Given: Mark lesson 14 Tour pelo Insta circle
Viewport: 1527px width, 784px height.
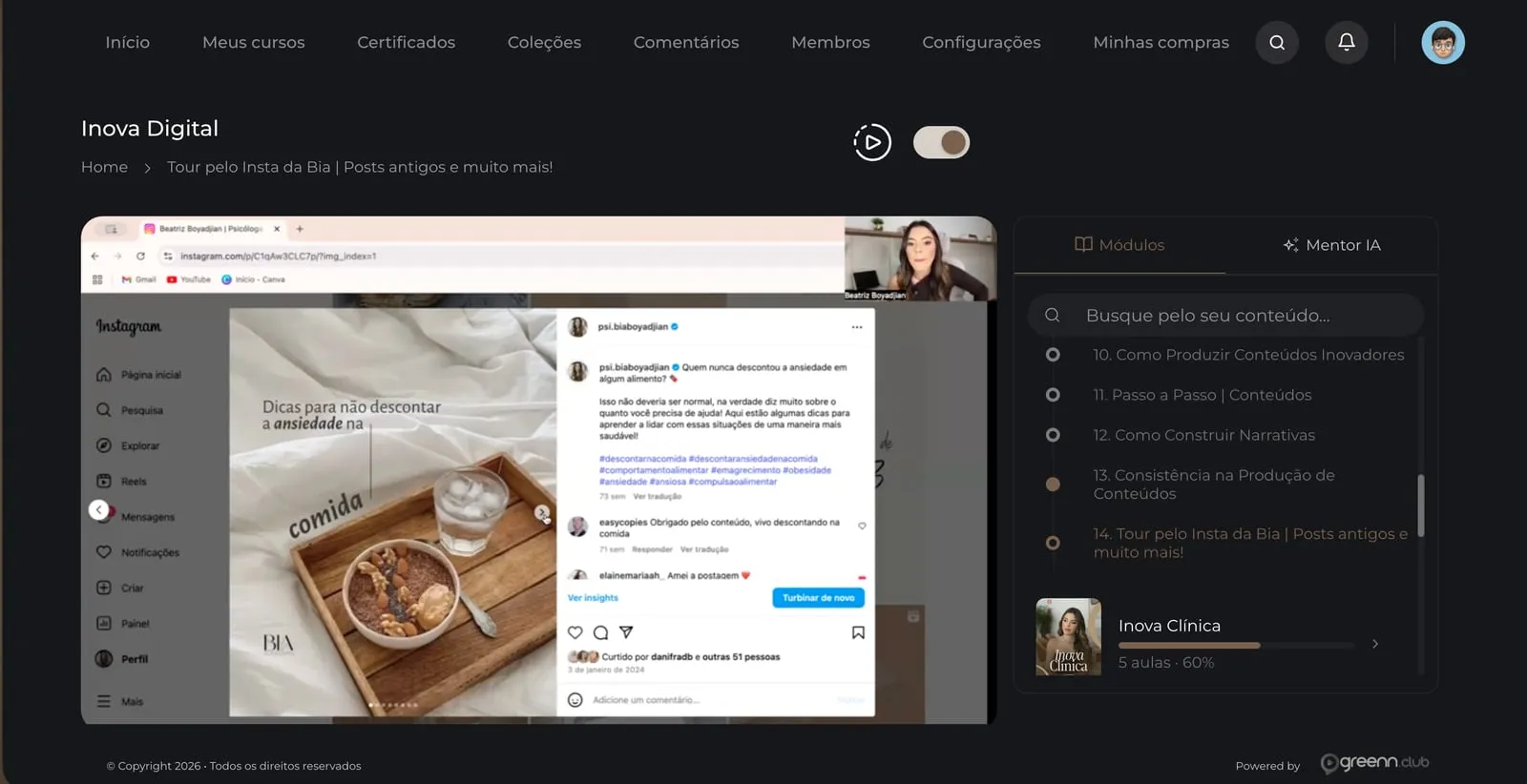Looking at the screenshot, I should pos(1053,543).
